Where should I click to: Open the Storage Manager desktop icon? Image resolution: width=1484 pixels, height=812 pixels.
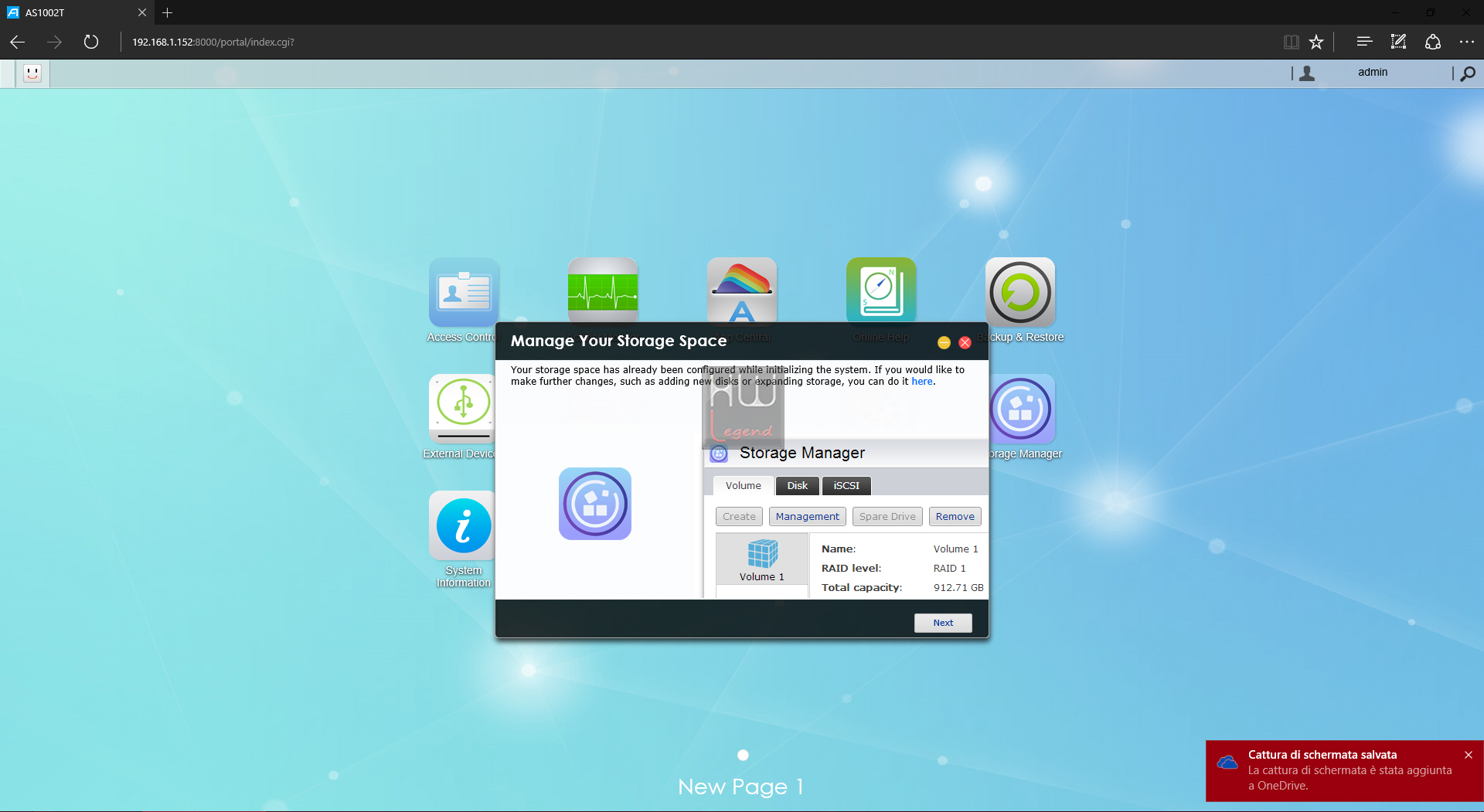tap(1022, 409)
